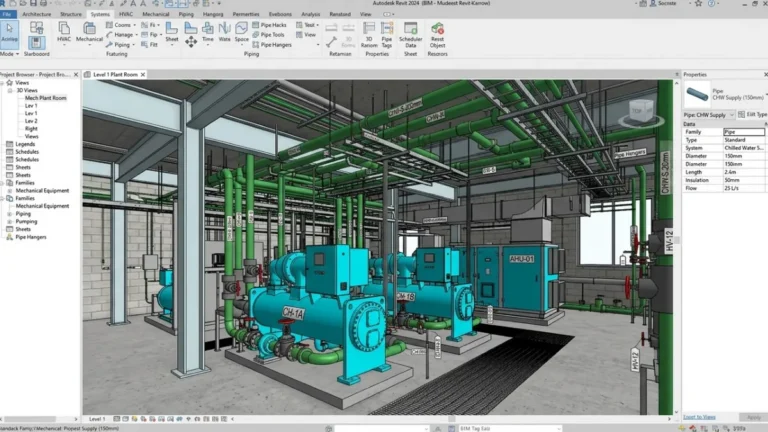Click the View tool under Test
Image resolution: width=768 pixels, height=432 pixels.
coord(306,35)
